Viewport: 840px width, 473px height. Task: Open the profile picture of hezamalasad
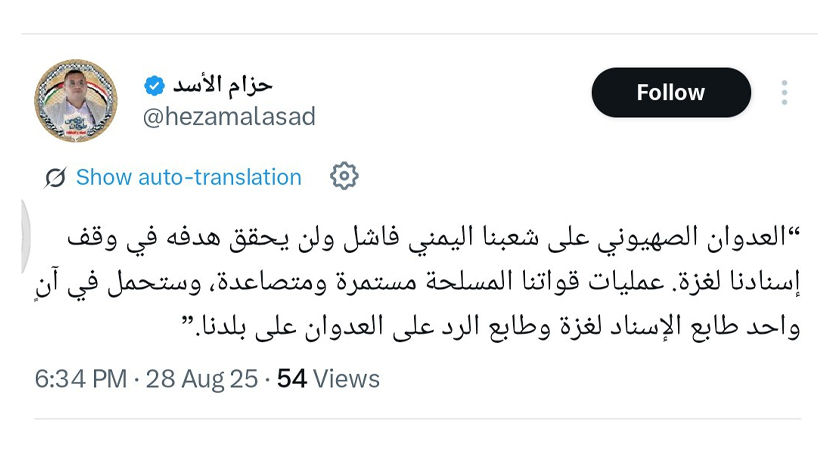(76, 101)
